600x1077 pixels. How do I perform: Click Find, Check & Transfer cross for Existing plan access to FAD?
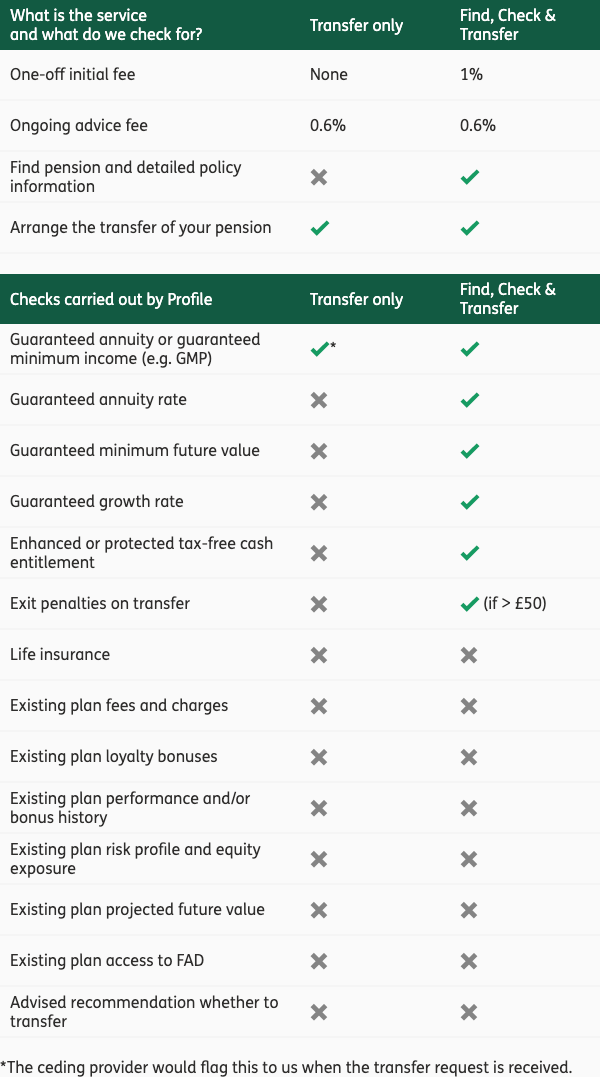(469, 960)
